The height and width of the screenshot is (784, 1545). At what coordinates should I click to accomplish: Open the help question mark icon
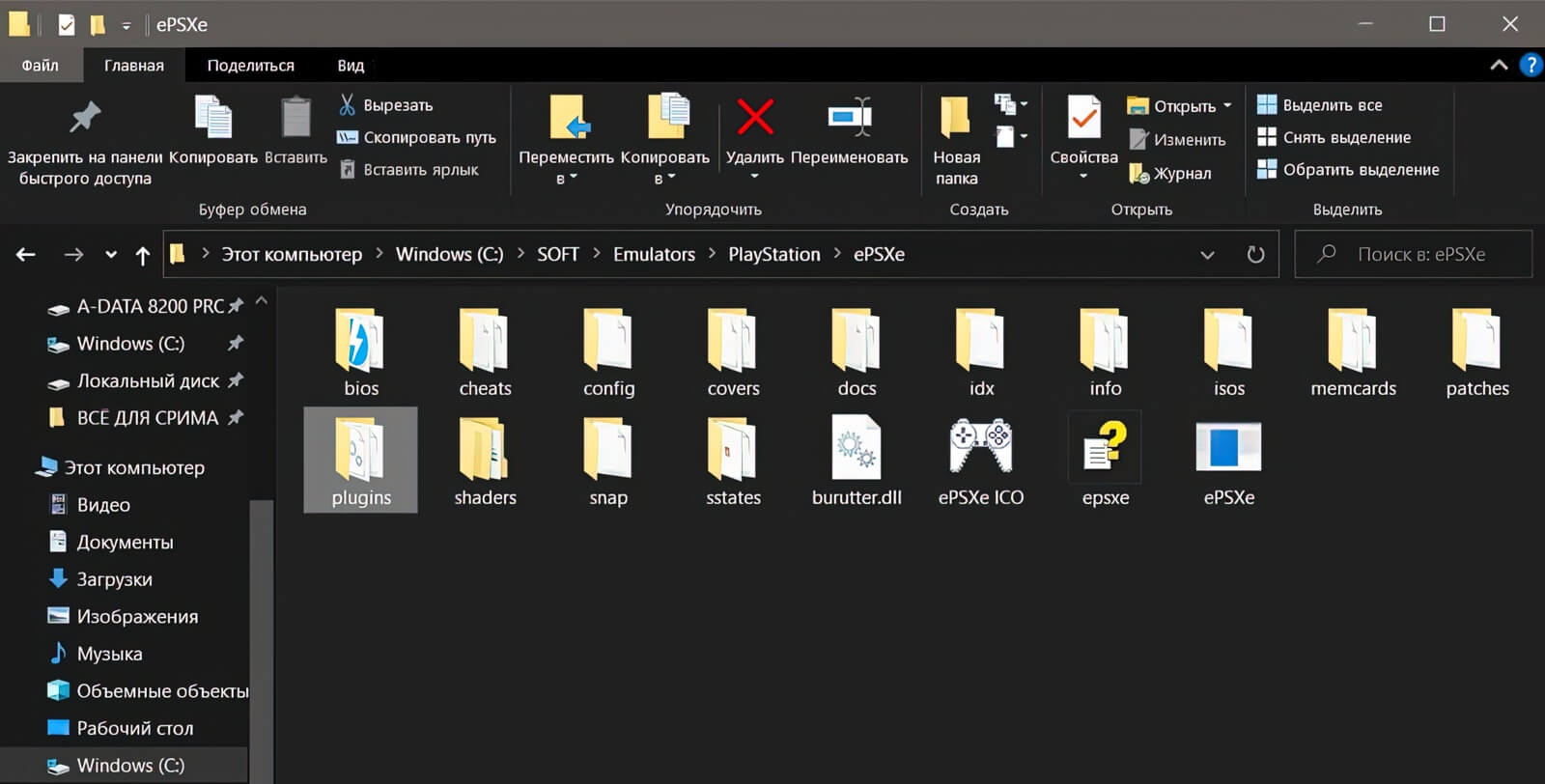(1531, 65)
